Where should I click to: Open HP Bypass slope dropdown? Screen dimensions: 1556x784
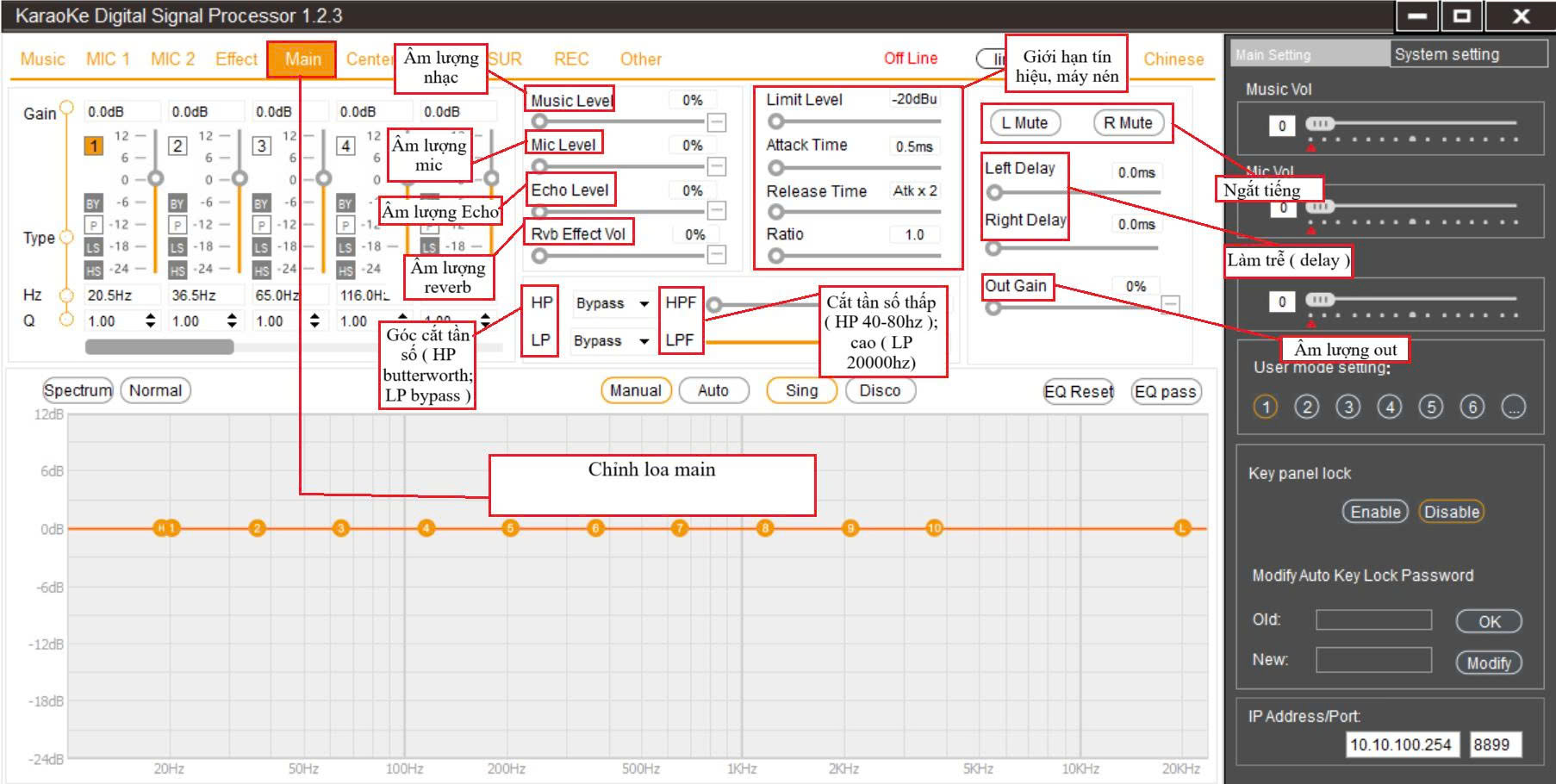click(x=612, y=303)
